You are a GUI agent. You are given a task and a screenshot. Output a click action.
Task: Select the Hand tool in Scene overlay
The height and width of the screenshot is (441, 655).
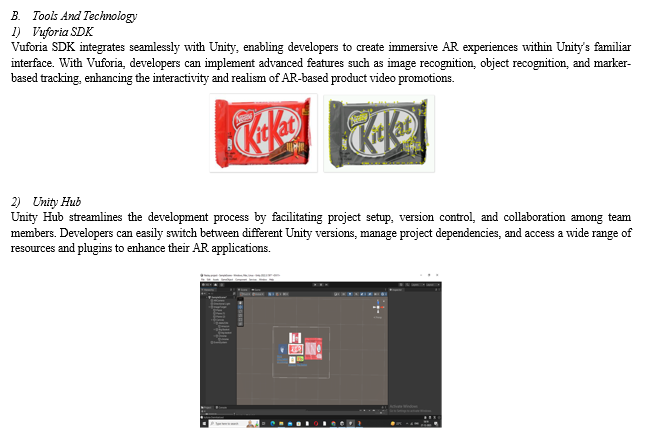coord(240,303)
